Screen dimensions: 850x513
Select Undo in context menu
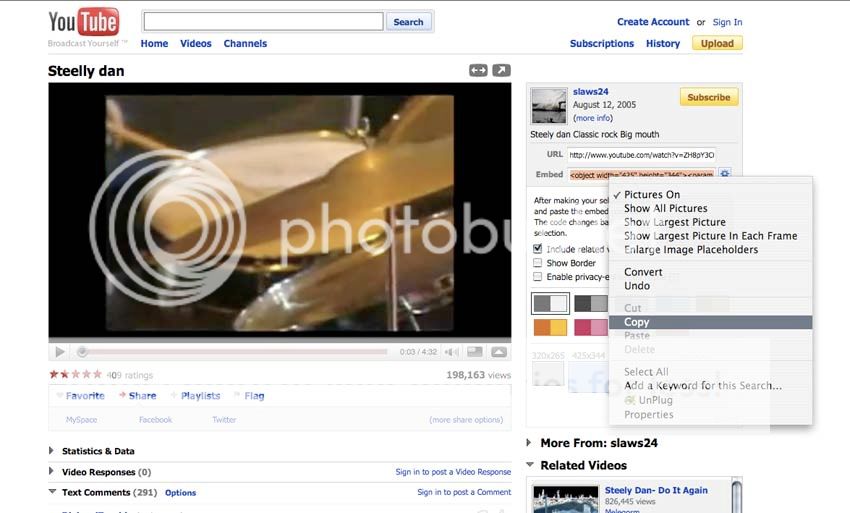click(x=711, y=286)
